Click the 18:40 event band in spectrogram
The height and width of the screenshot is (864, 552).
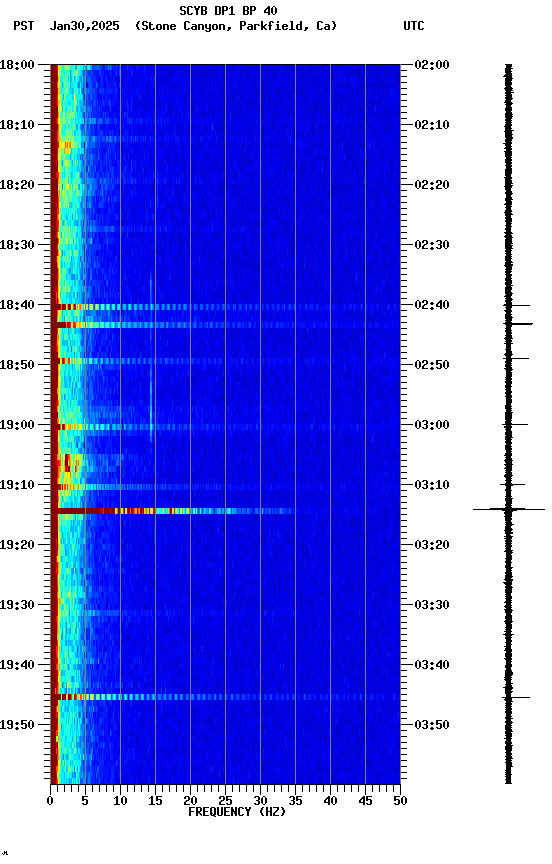tap(225, 307)
